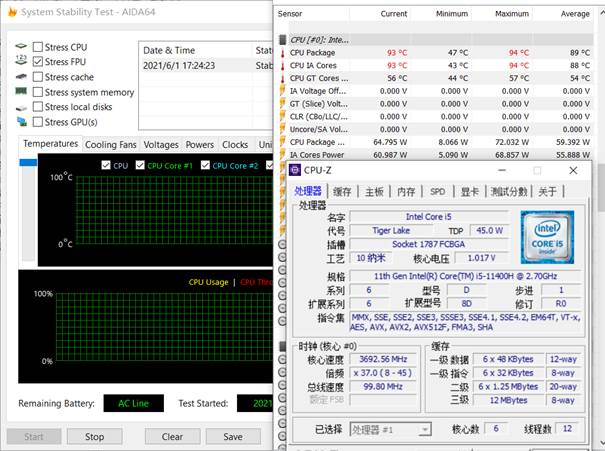Open CPU-Z SPD tab
This screenshot has width=605, height=451.
(438, 191)
